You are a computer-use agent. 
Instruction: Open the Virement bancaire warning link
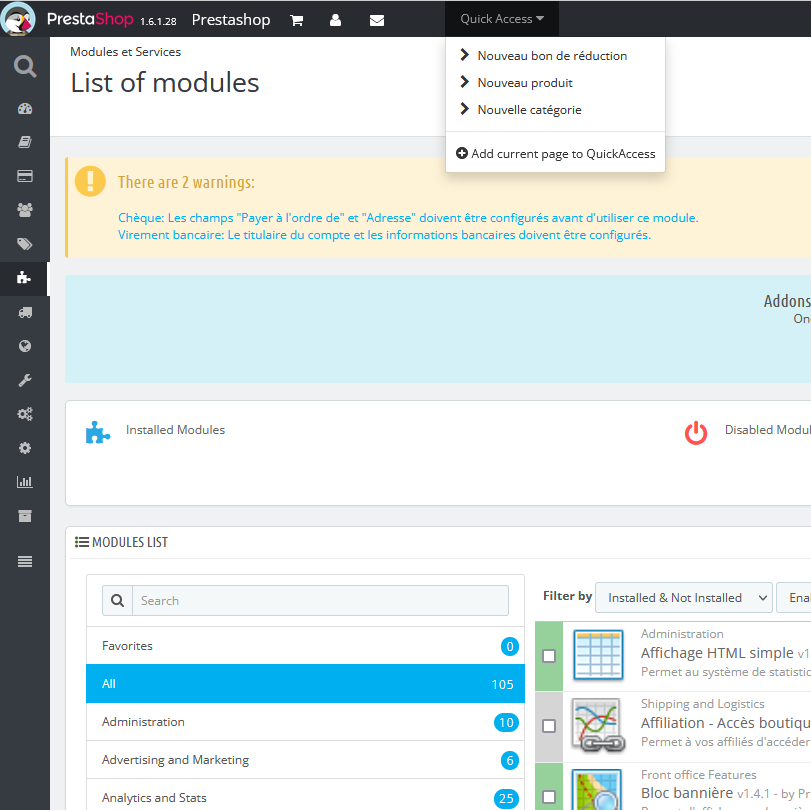[x=384, y=235]
